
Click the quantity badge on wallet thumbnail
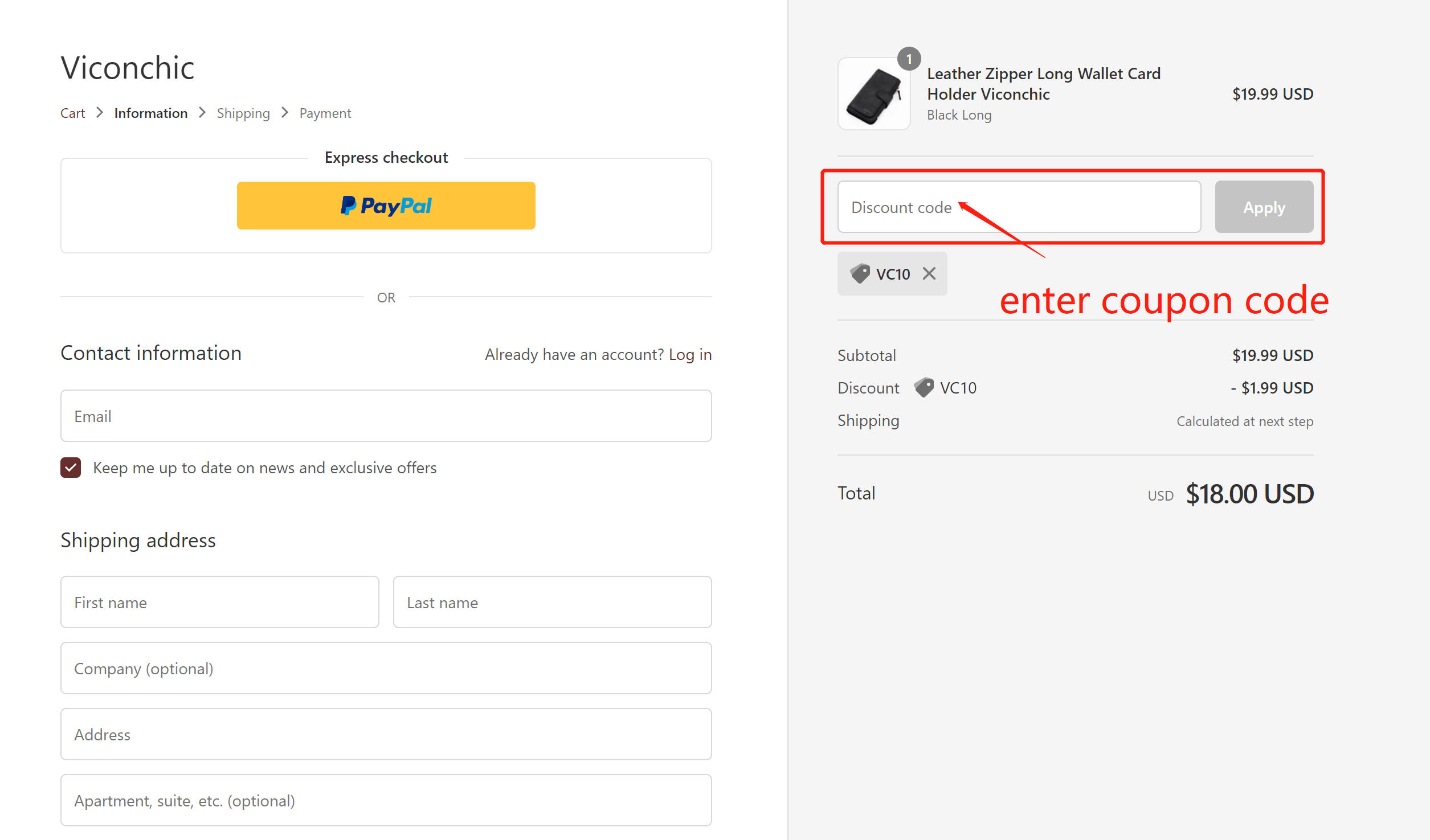tap(909, 59)
